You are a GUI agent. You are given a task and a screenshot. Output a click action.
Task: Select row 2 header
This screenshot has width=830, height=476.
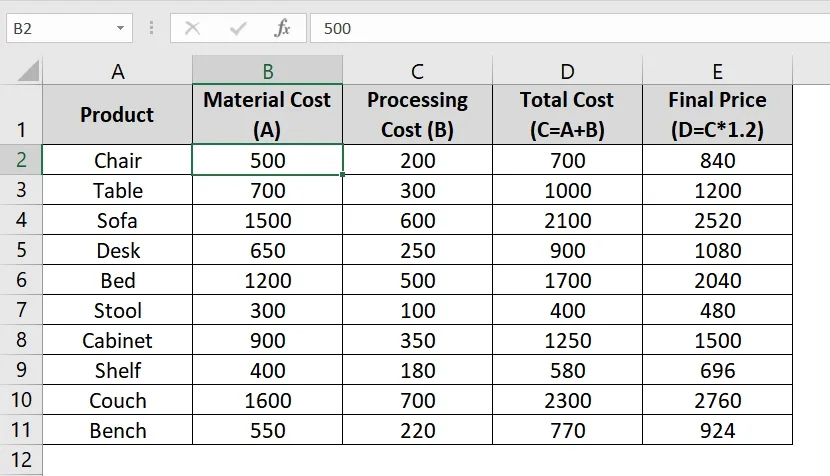(21, 159)
